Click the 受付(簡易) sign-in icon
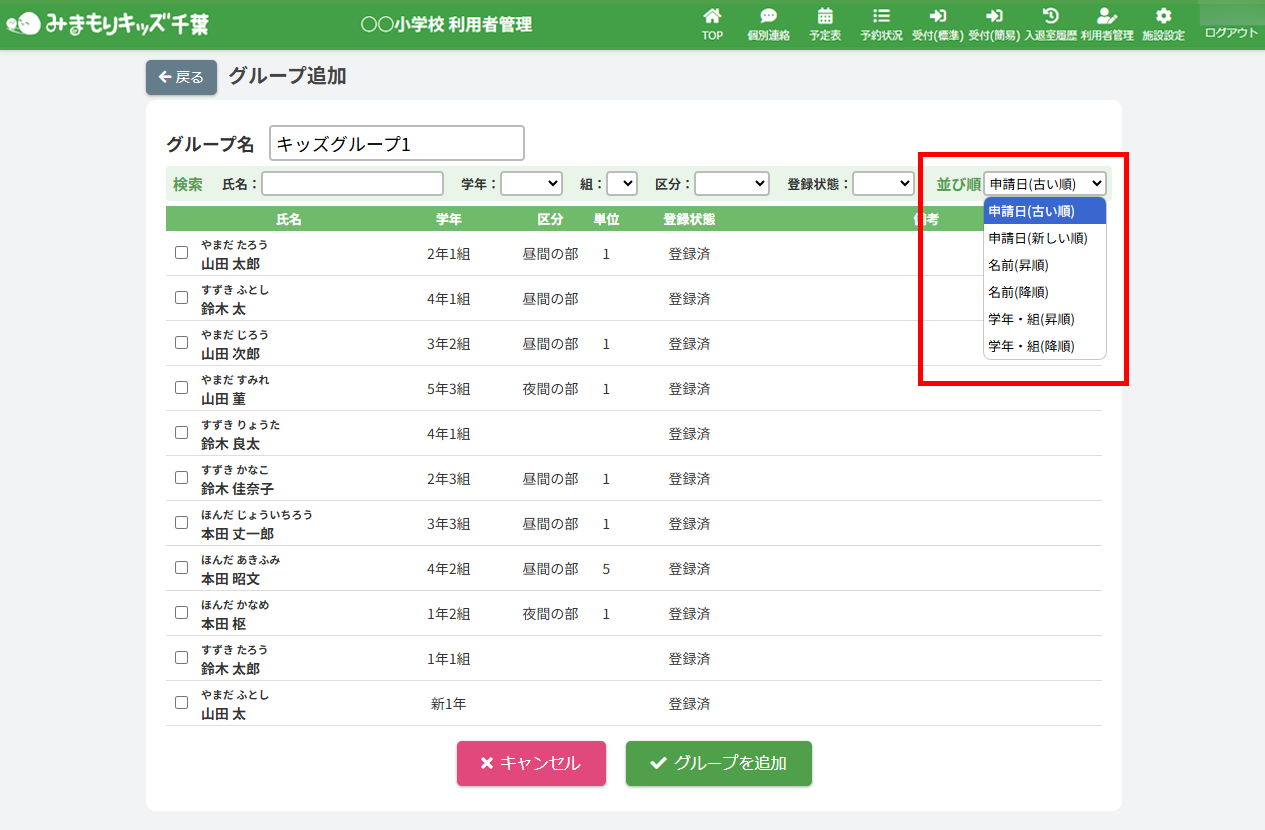The width and height of the screenshot is (1265, 830). click(994, 16)
